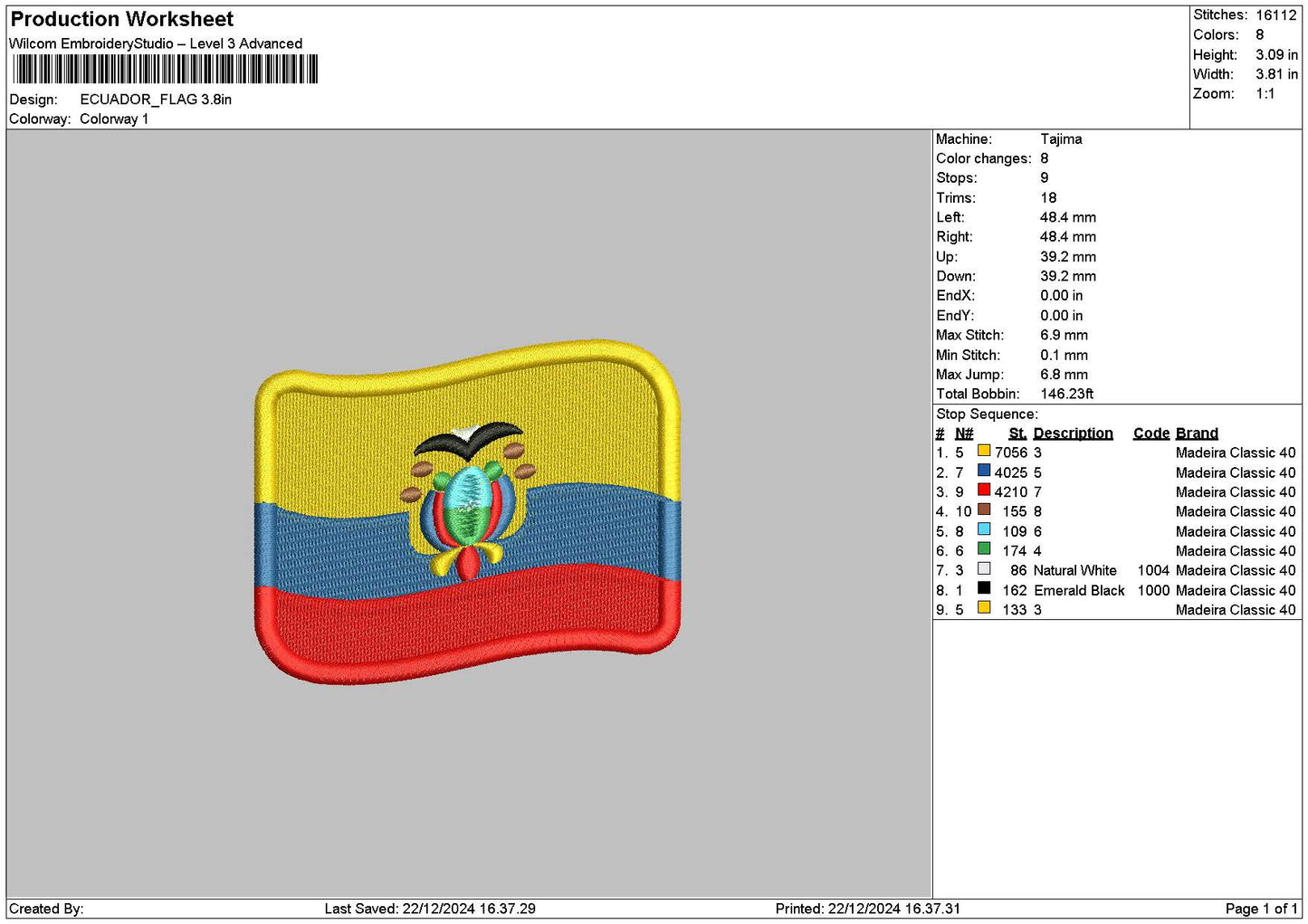Image resolution: width=1308 pixels, height=924 pixels.
Task: Click the Up value '39.2 mm'
Action: (1068, 257)
